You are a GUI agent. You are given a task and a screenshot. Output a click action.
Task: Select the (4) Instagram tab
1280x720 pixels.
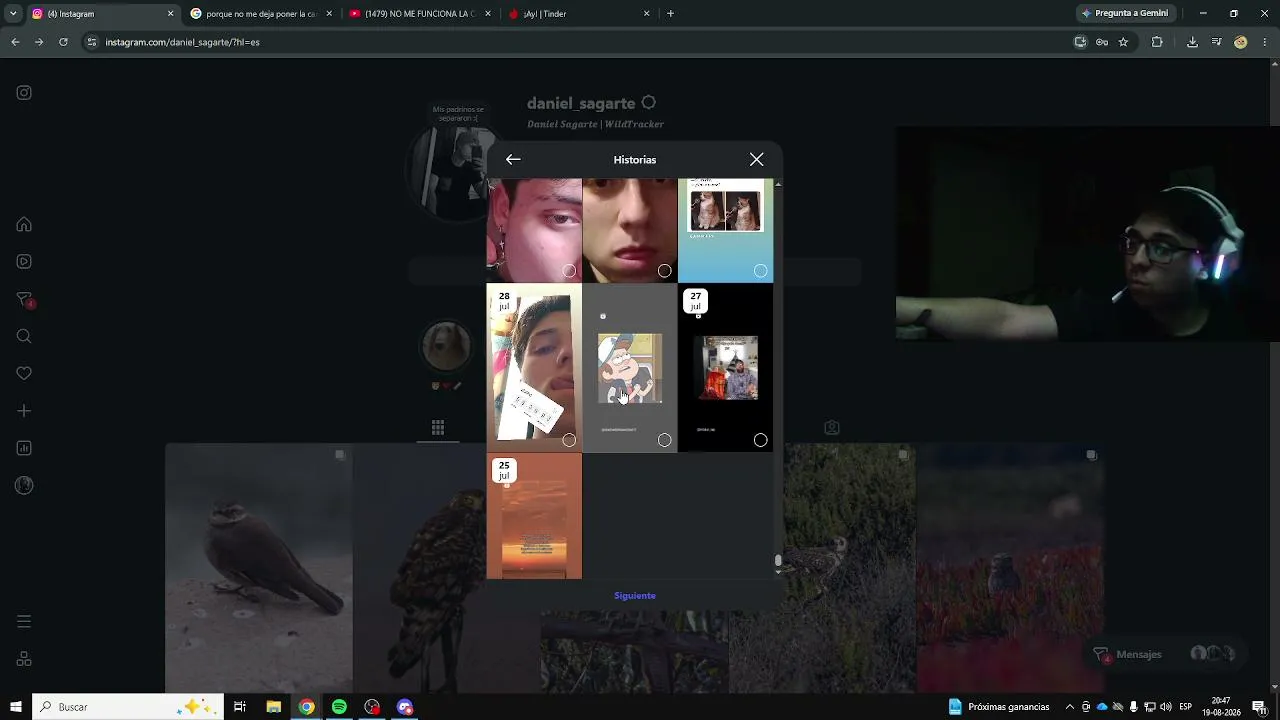point(102,14)
